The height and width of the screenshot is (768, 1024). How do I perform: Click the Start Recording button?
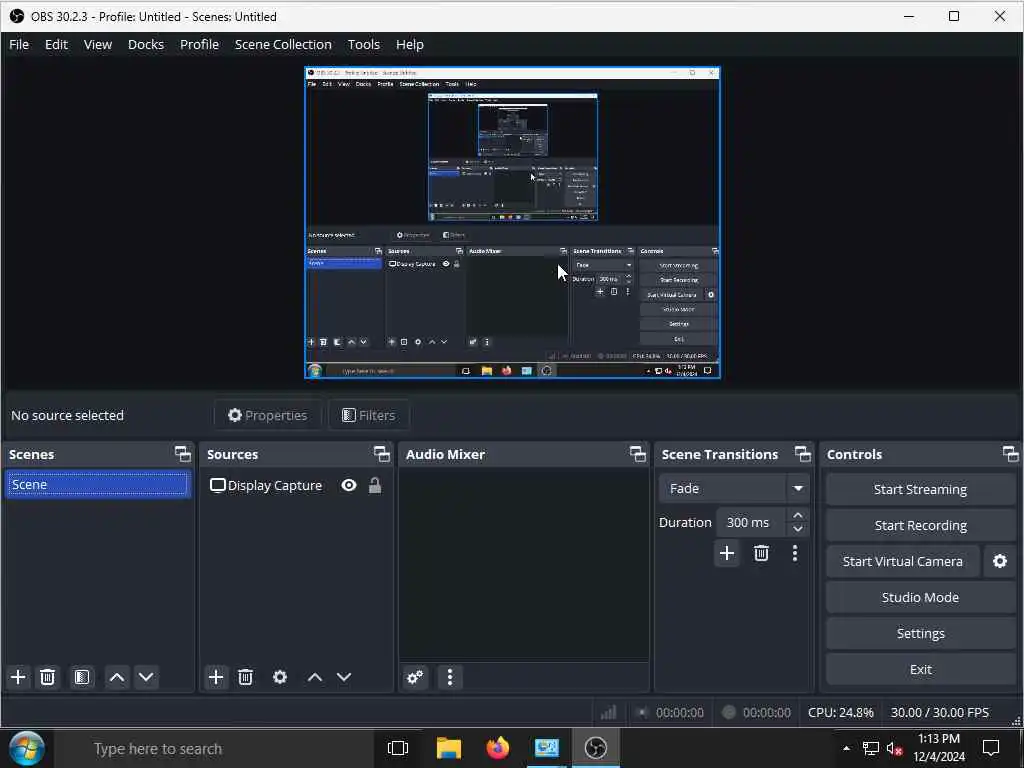920,526
